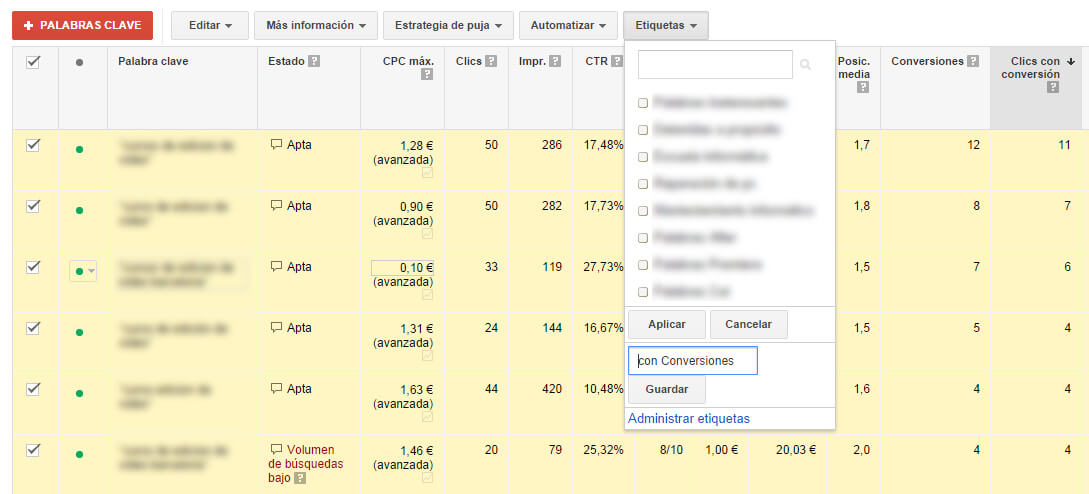Click the 'con Conversiones' label name field

(692, 361)
